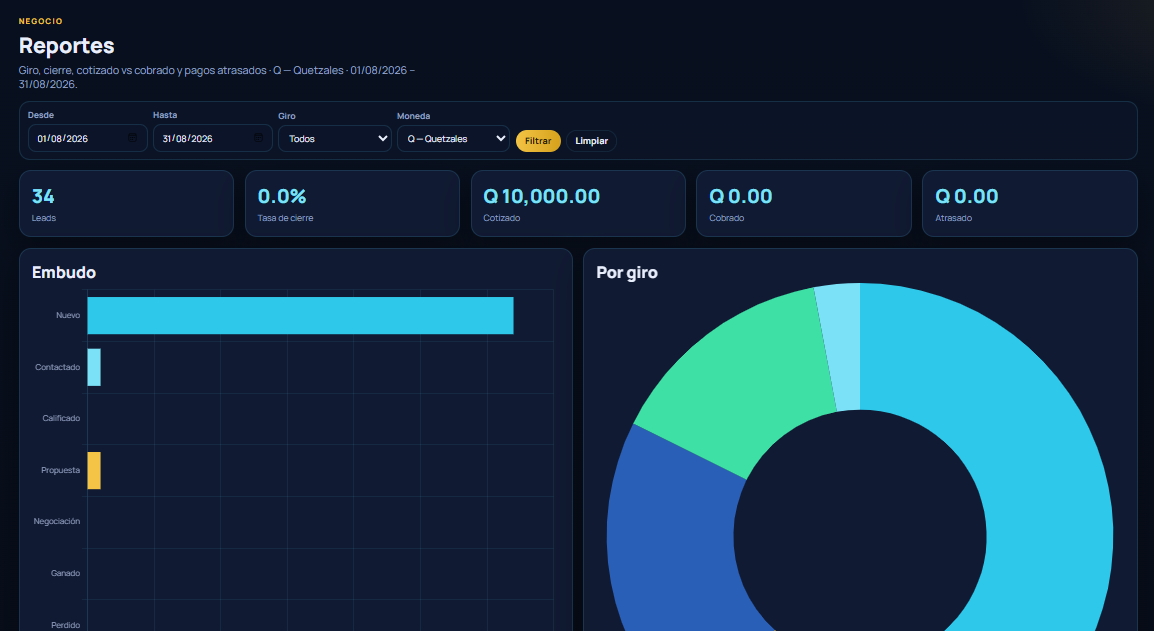Click the yellow Filtrar button

coord(538,141)
